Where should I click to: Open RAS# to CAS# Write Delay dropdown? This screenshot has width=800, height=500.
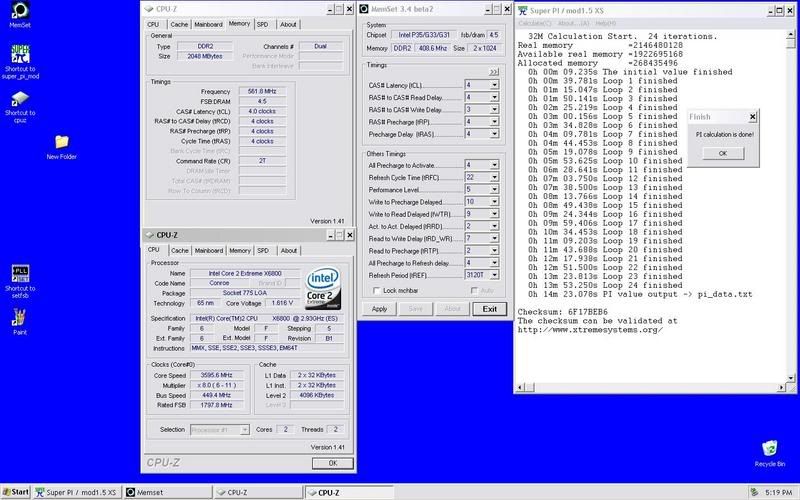pyautogui.click(x=494, y=110)
